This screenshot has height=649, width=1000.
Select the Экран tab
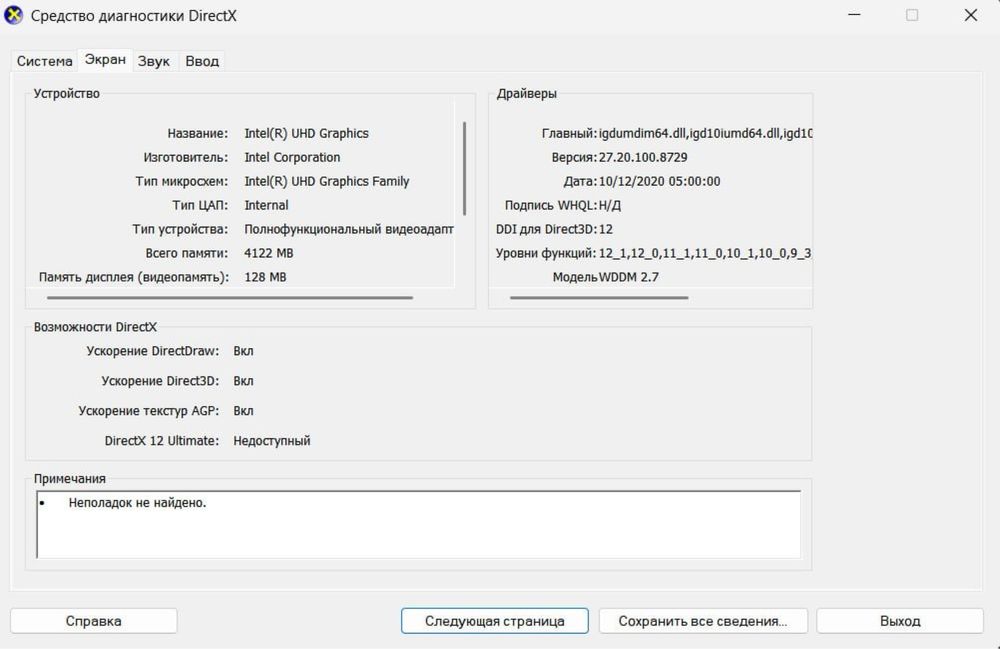click(105, 60)
